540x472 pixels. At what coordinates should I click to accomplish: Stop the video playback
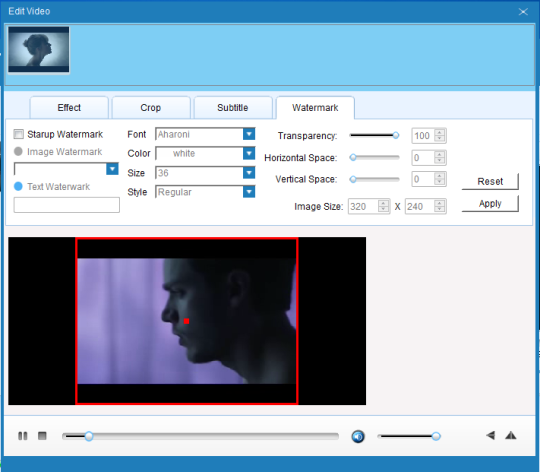pos(42,436)
